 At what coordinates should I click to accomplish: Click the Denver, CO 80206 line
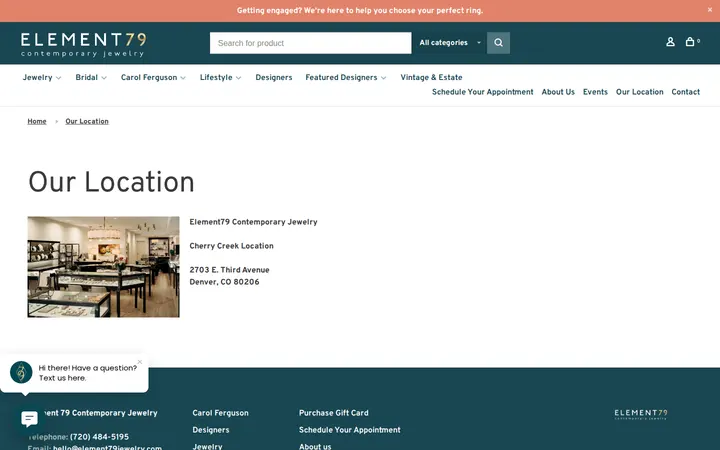pyautogui.click(x=224, y=282)
